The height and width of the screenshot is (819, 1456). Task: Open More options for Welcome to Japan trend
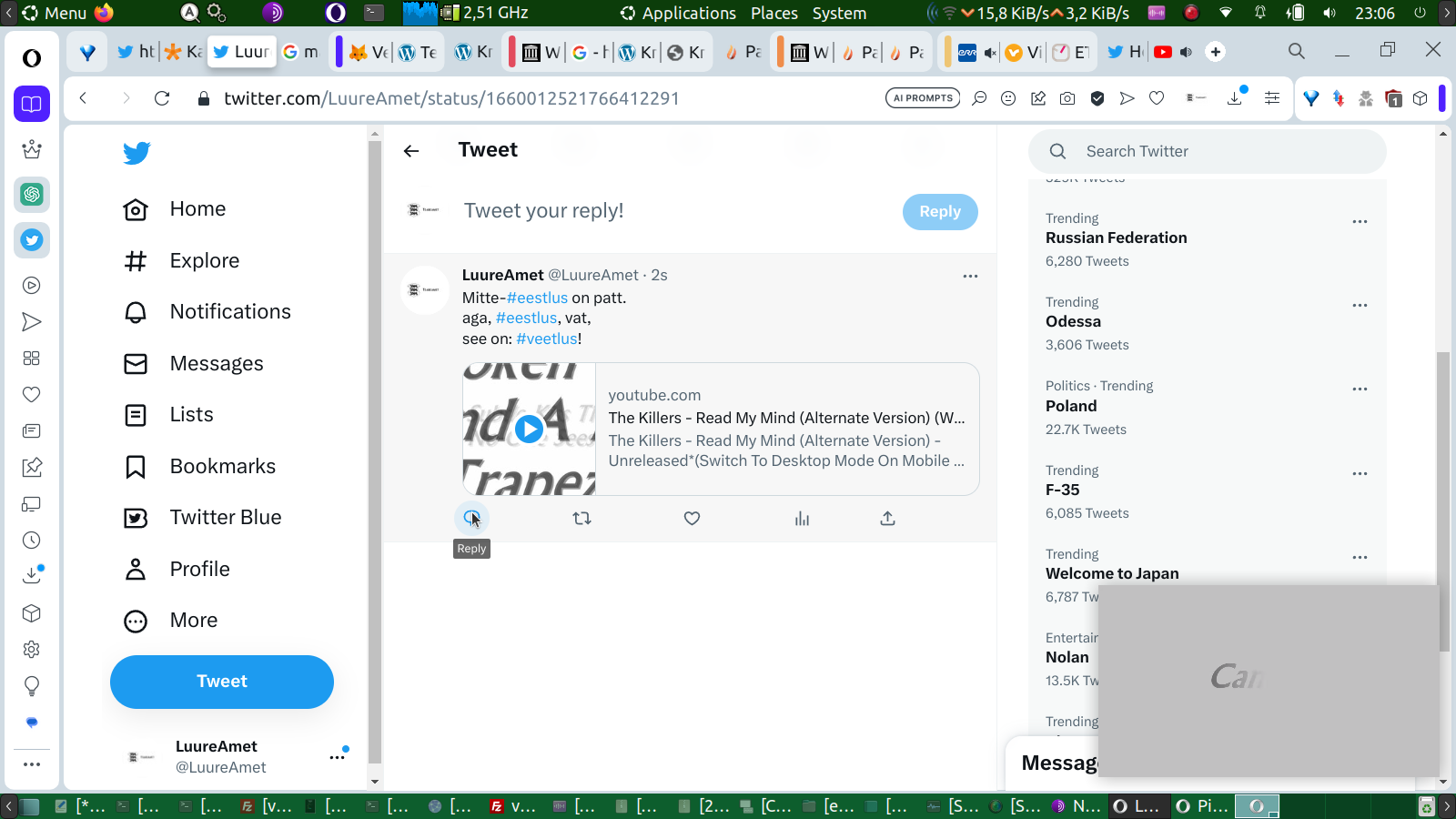click(x=1360, y=557)
